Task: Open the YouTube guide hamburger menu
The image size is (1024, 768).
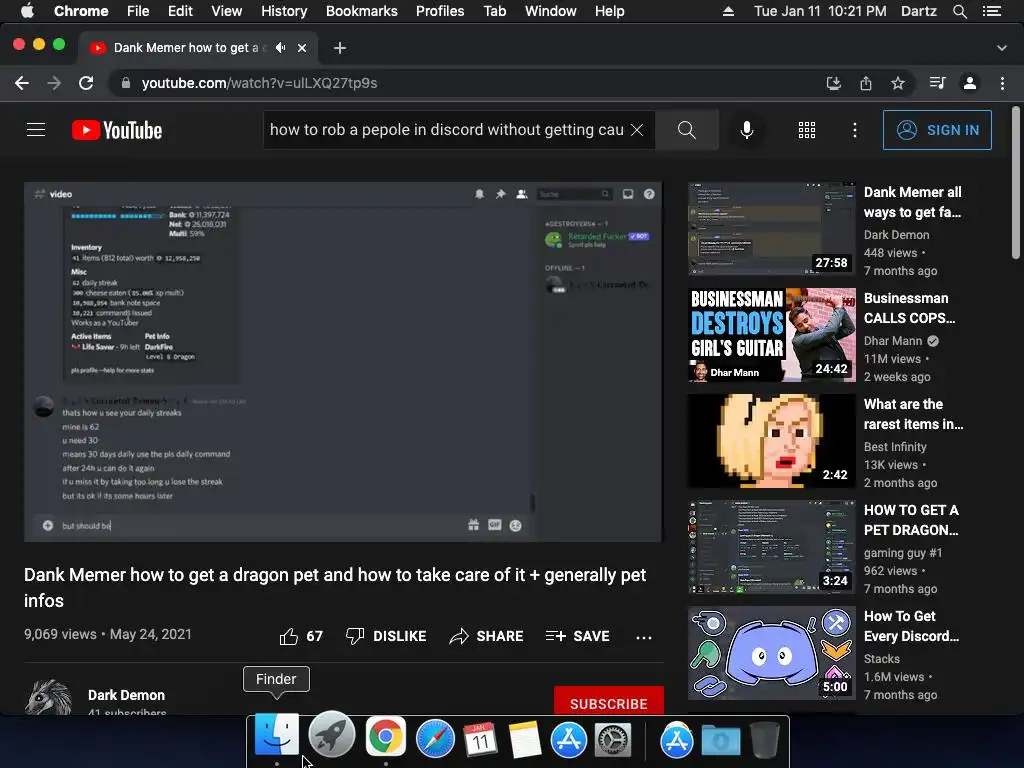Action: point(36,130)
